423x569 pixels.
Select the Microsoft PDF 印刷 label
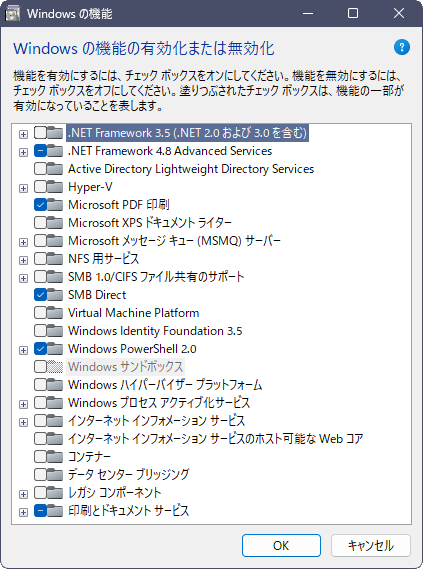click(119, 205)
